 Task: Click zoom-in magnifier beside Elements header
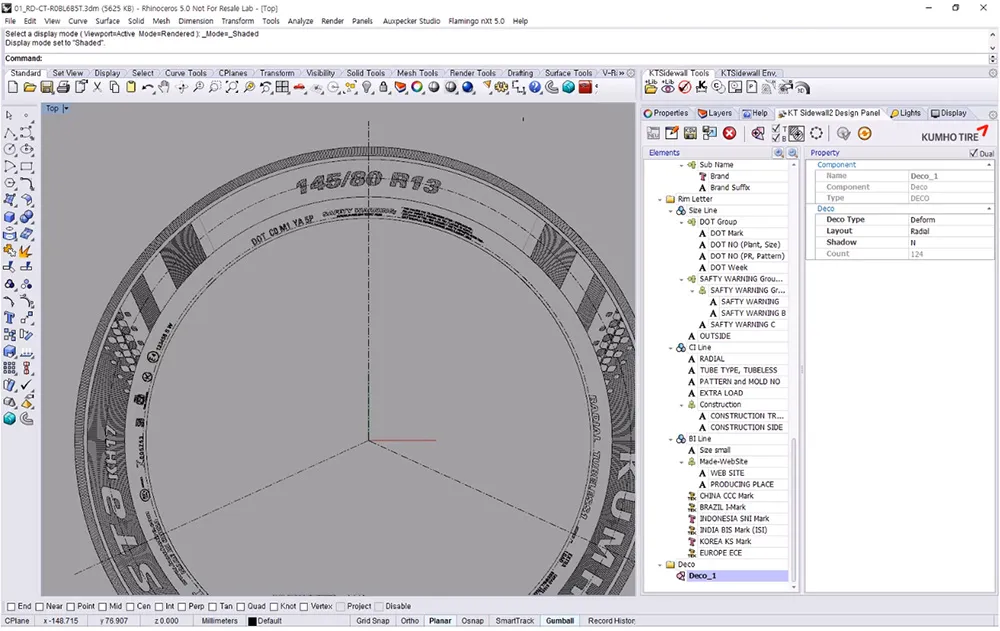(x=779, y=153)
